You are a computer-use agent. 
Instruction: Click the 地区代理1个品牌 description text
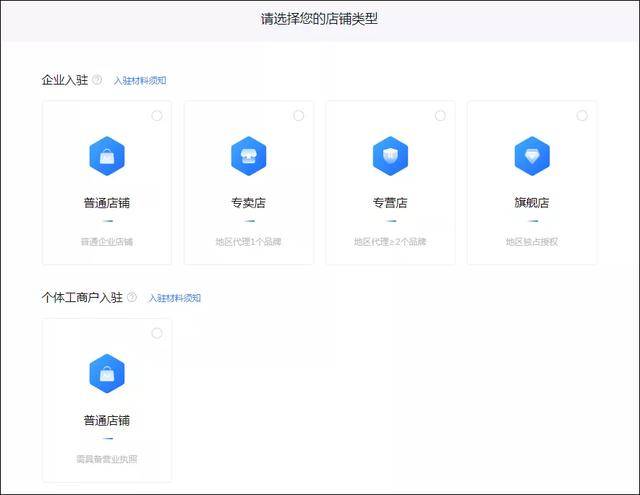pos(248,241)
